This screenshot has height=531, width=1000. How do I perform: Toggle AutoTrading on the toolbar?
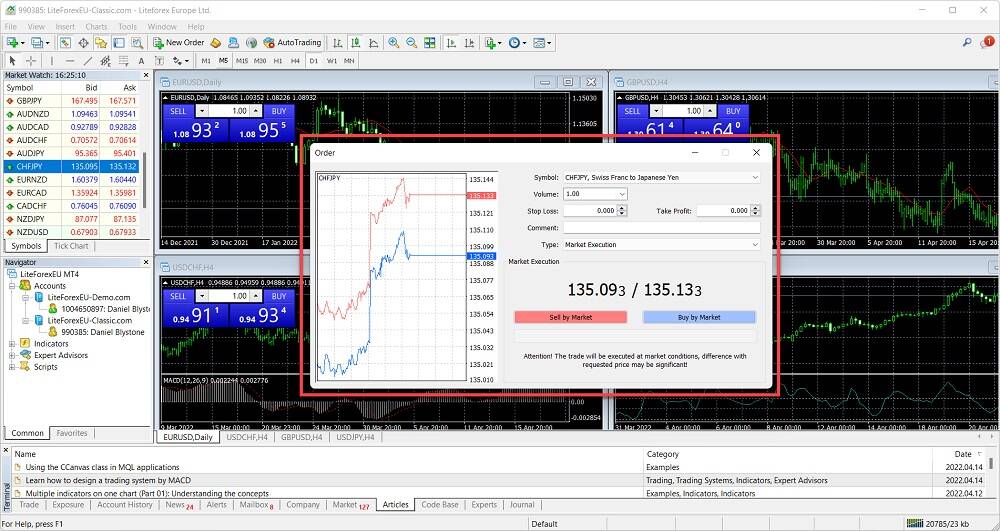[292, 43]
